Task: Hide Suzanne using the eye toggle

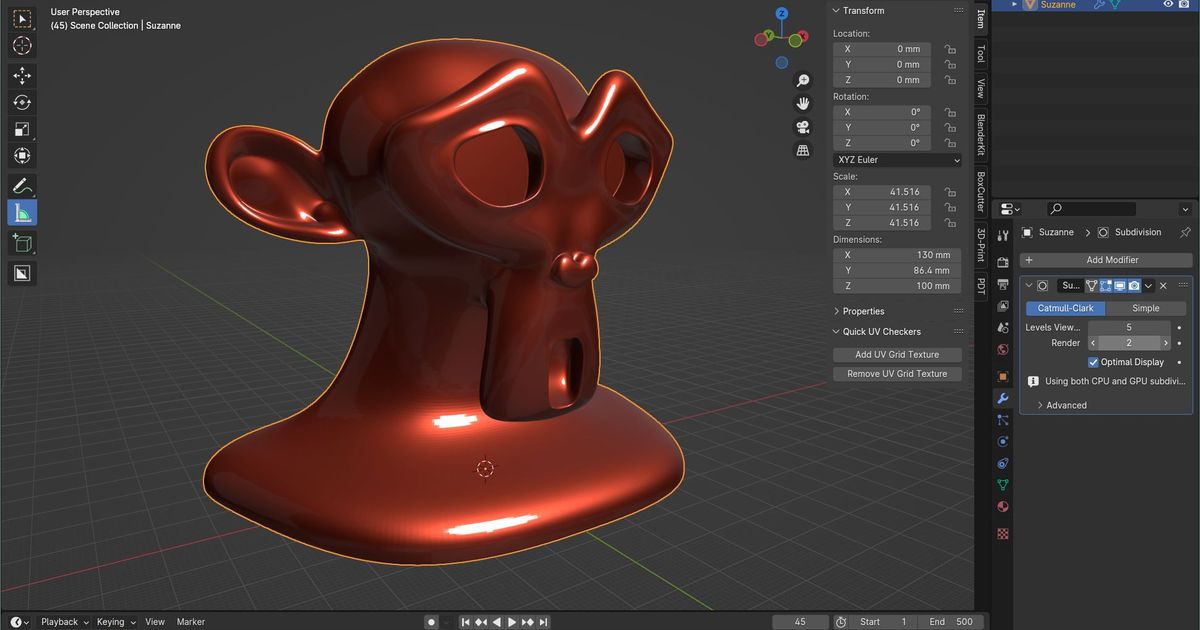Action: (1168, 4)
